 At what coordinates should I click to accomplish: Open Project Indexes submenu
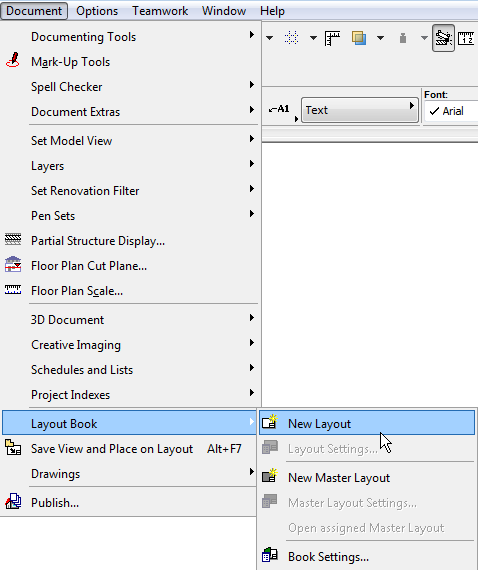(x=130, y=395)
